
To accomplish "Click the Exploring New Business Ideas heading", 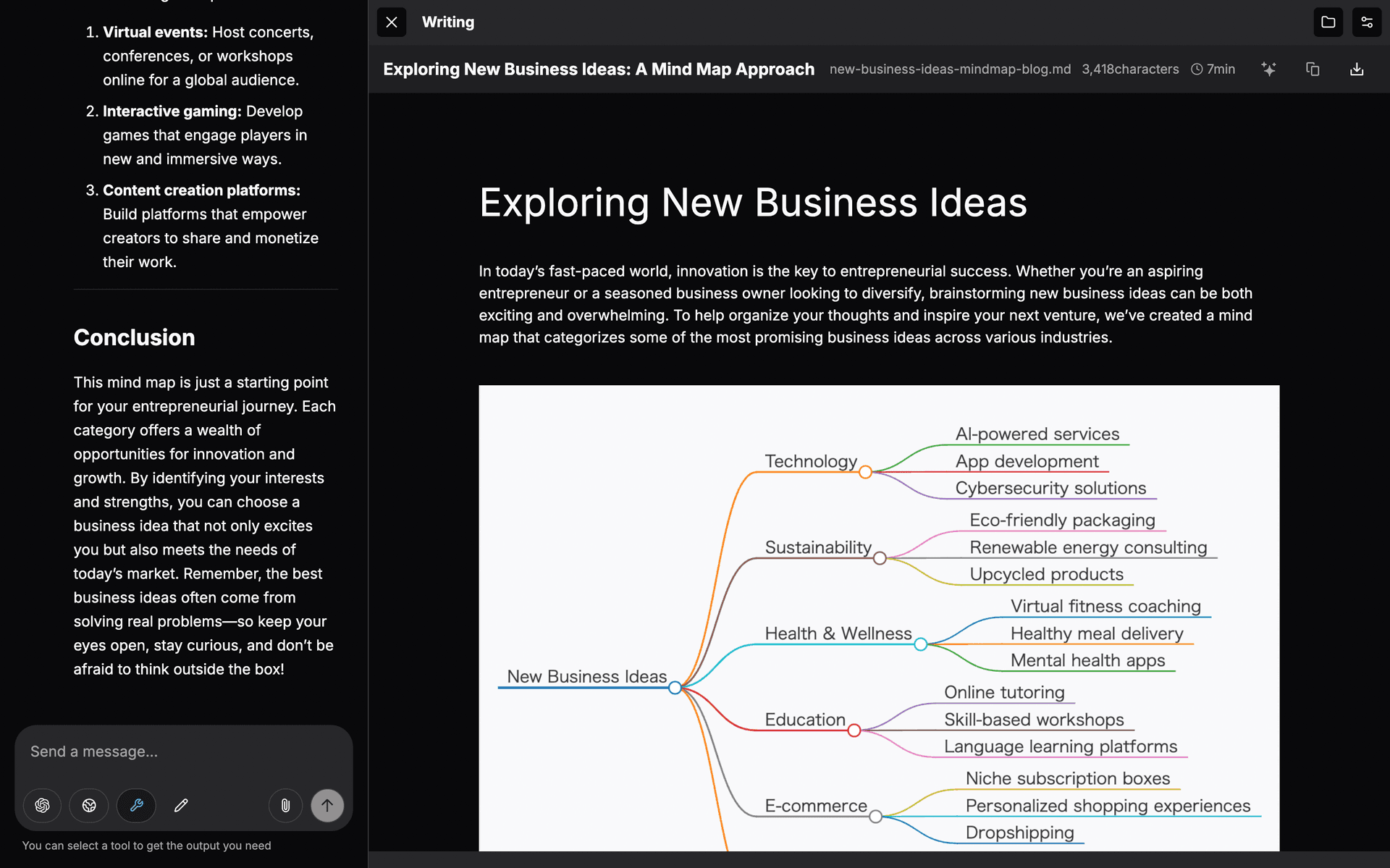I will pos(753,202).
